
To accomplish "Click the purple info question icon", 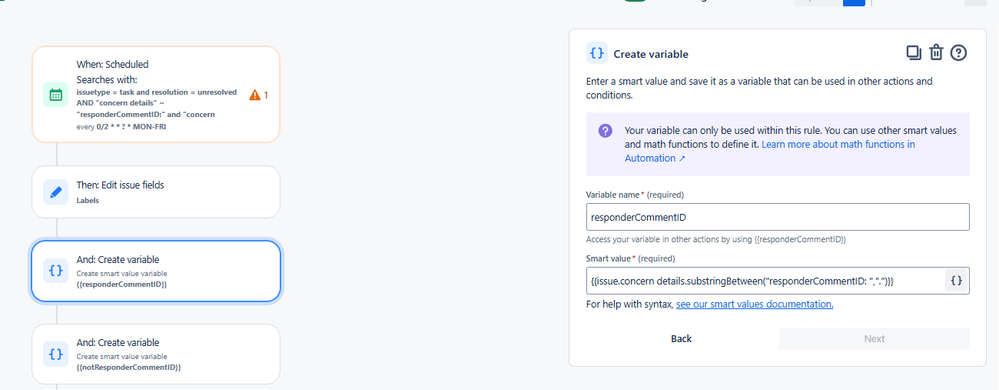I will pos(605,131).
